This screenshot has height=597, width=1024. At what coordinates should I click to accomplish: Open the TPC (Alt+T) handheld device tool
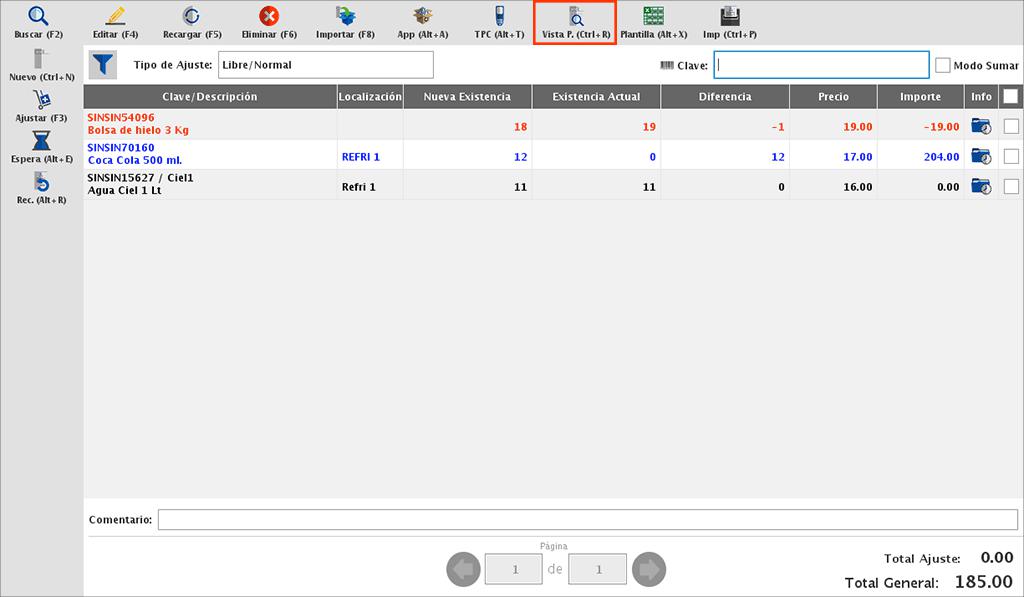(499, 18)
